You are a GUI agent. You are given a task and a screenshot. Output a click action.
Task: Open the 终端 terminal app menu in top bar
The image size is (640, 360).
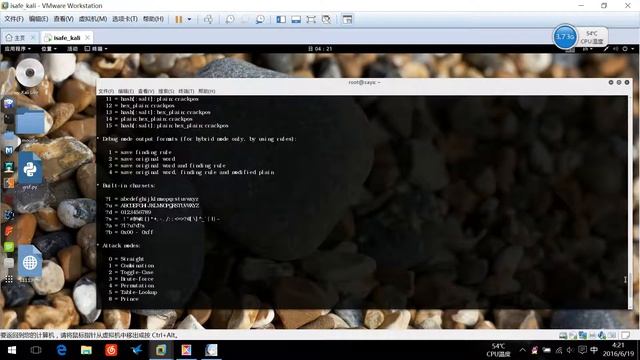(96, 49)
